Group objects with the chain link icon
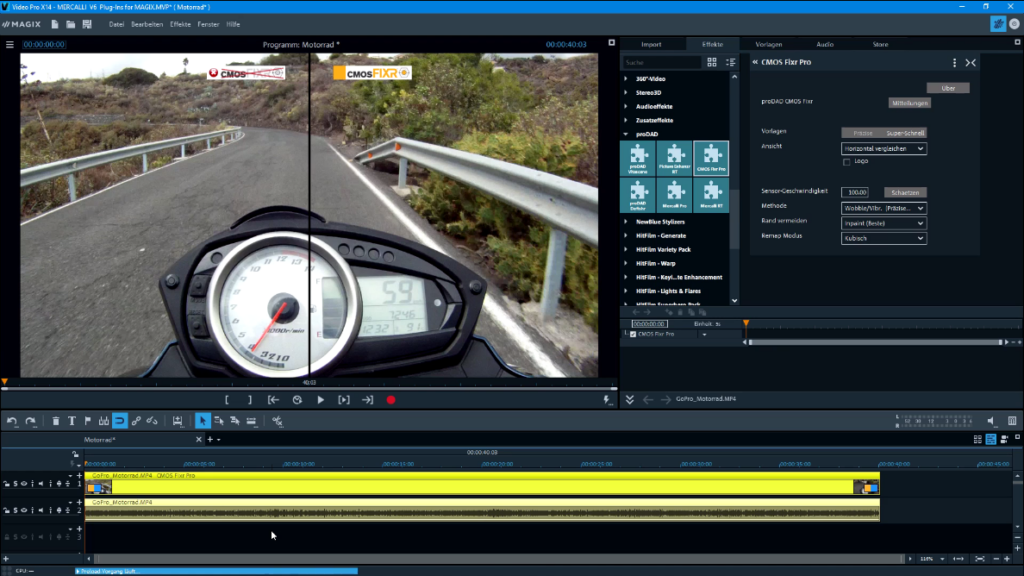The image size is (1024, 576). [x=136, y=421]
